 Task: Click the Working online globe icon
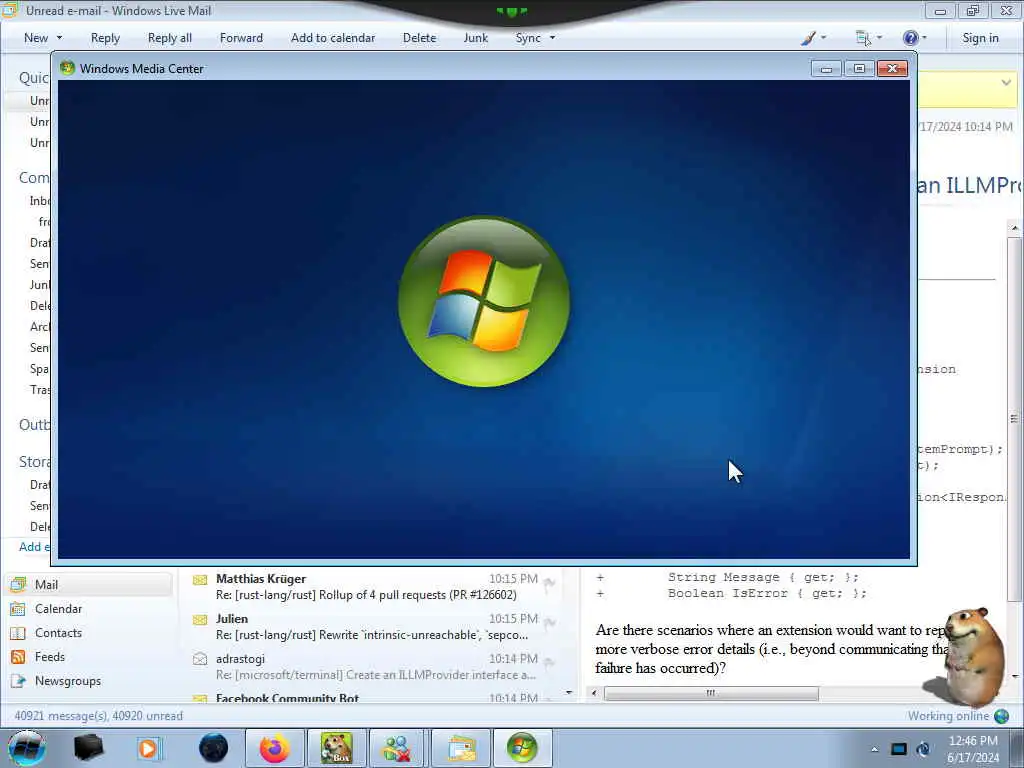tap(1001, 716)
